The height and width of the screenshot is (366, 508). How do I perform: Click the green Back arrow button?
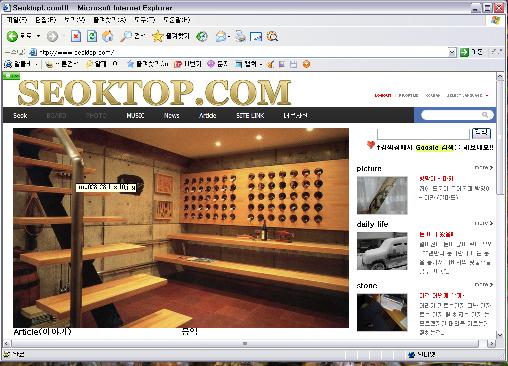(12, 36)
